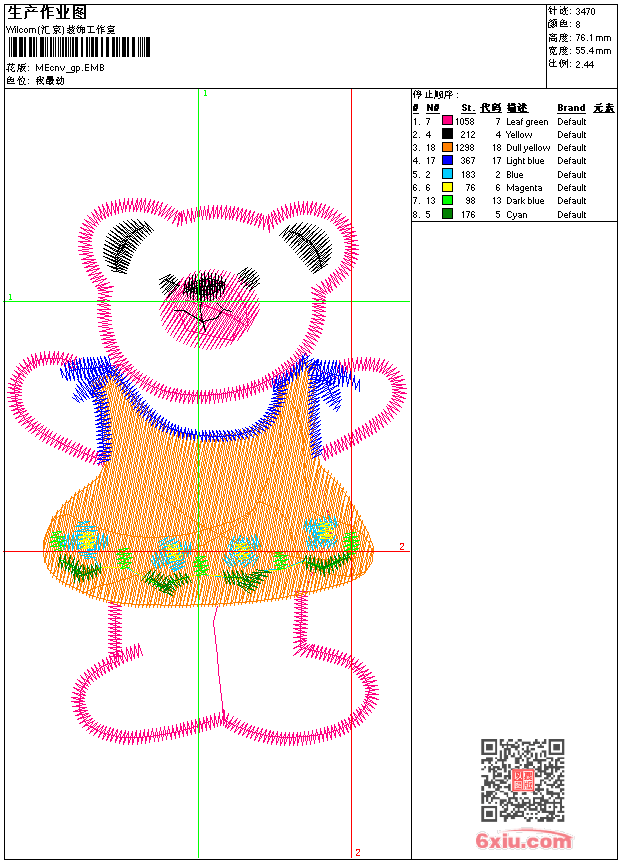This screenshot has height=860, width=620.
Task: Click the 生产作业图 title heading
Action: click(x=46, y=12)
